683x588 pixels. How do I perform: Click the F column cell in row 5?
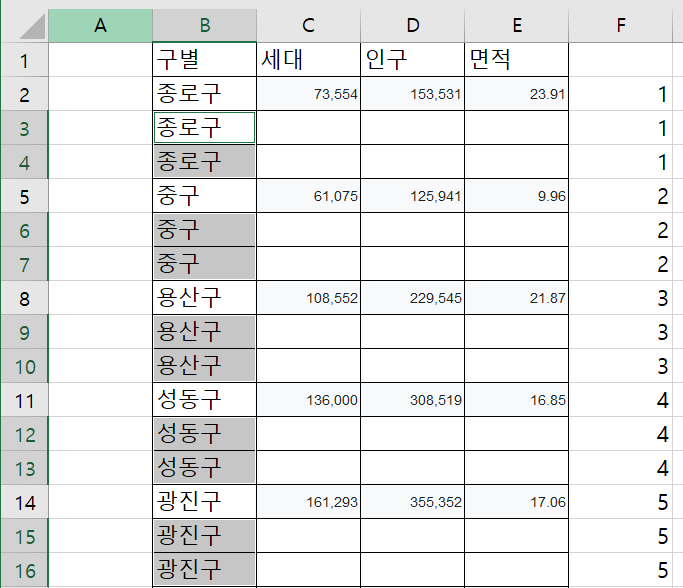coord(621,196)
